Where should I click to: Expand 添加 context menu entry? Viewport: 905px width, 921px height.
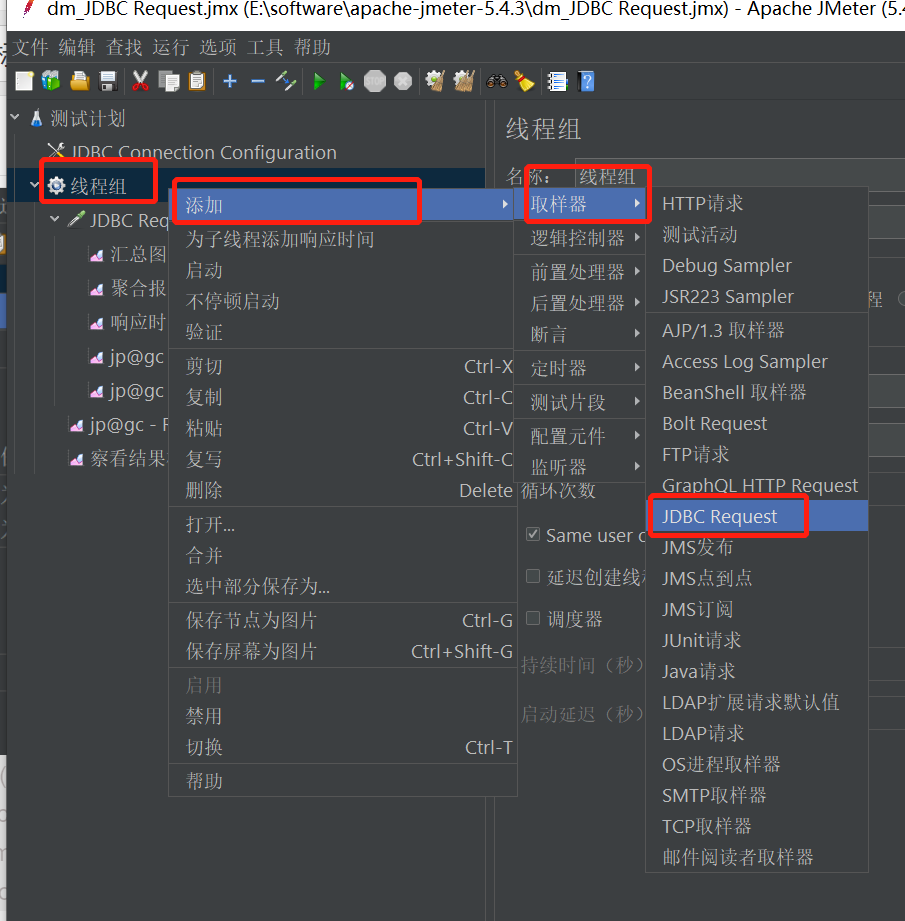click(x=343, y=205)
